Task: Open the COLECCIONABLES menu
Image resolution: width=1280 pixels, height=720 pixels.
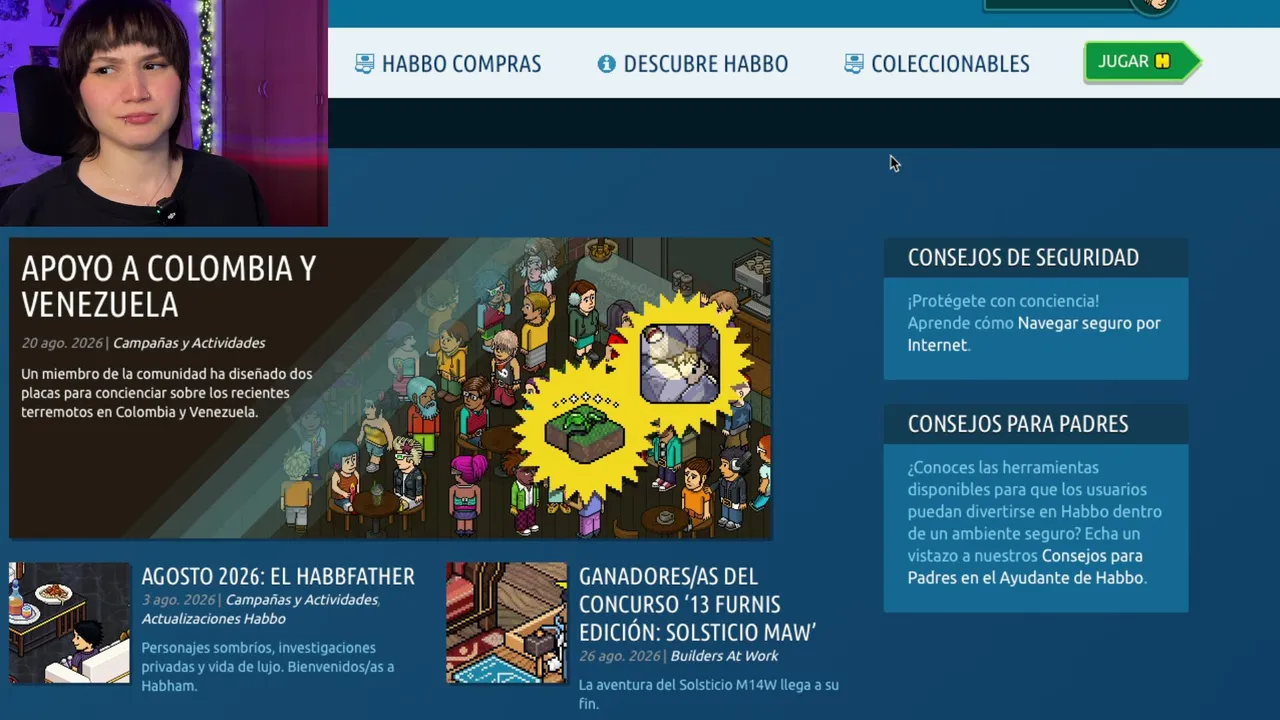Action: 937,64
